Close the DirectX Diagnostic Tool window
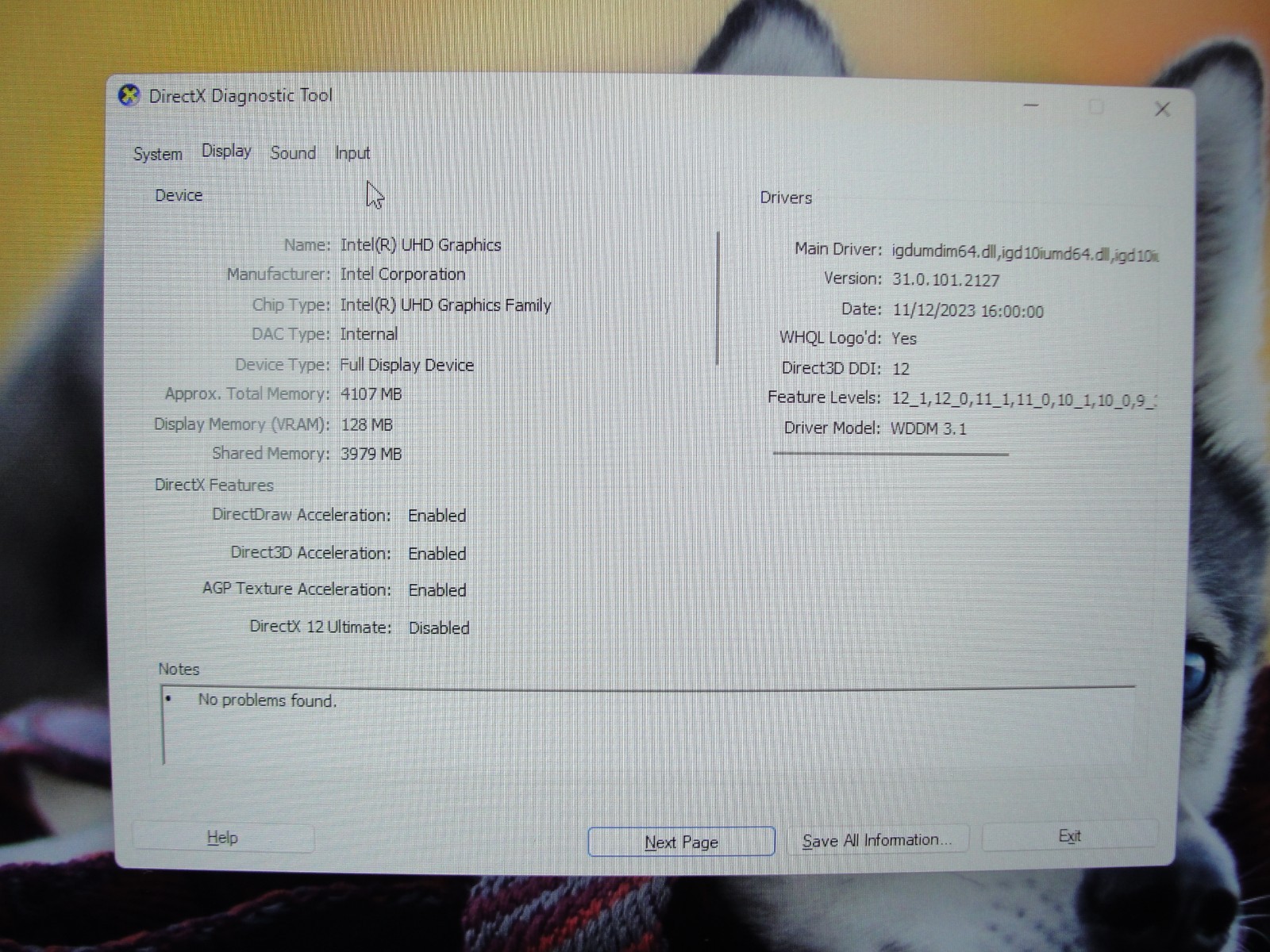Viewport: 1270px width, 952px height. point(1162,109)
